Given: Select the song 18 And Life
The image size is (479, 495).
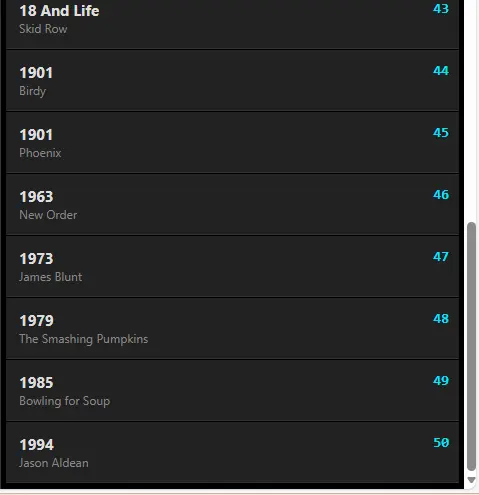Looking at the screenshot, I should click(232, 23).
